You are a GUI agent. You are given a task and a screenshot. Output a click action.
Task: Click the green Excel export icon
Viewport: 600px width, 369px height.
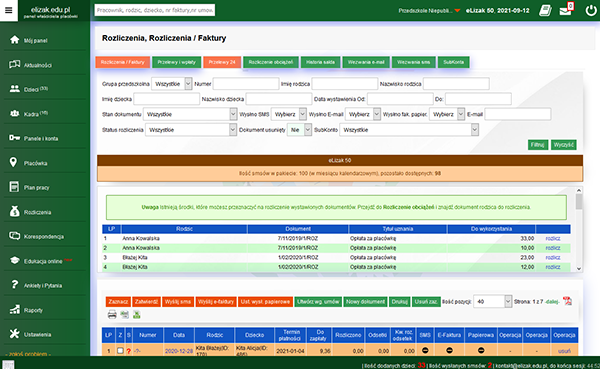(137, 315)
